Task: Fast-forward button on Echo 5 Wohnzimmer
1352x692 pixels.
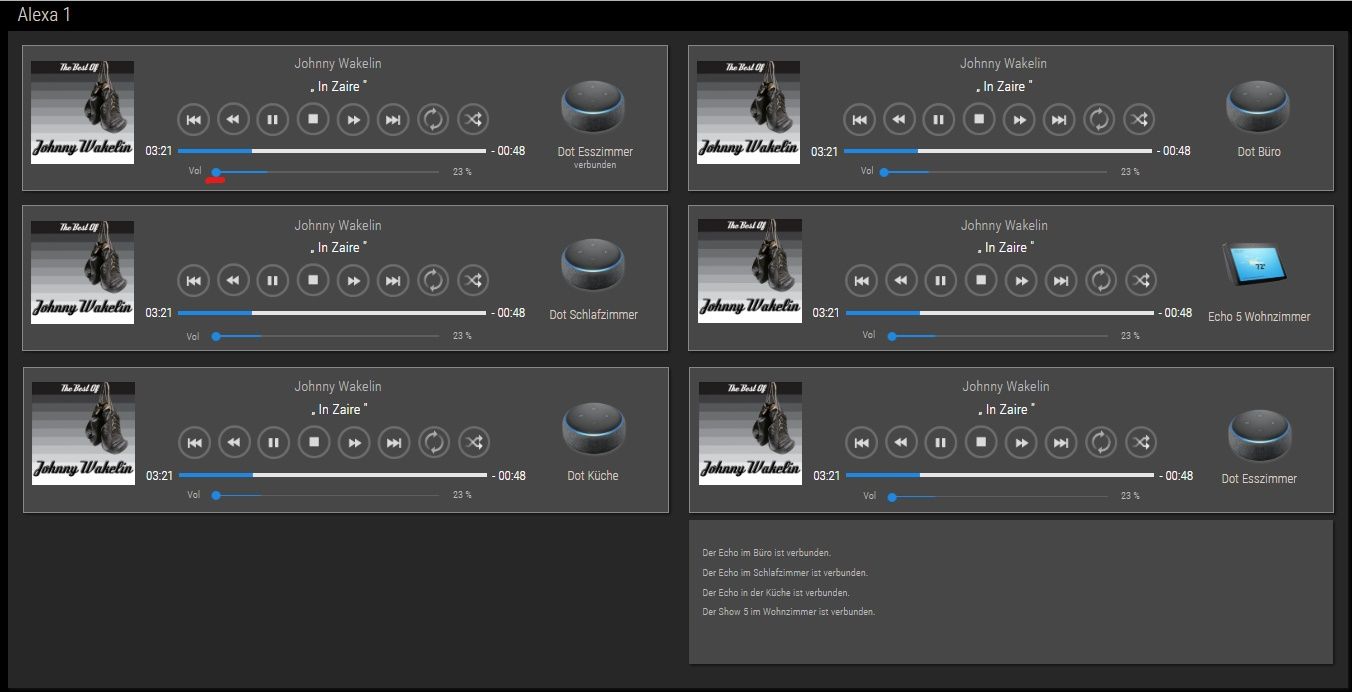Action: 1021,281
